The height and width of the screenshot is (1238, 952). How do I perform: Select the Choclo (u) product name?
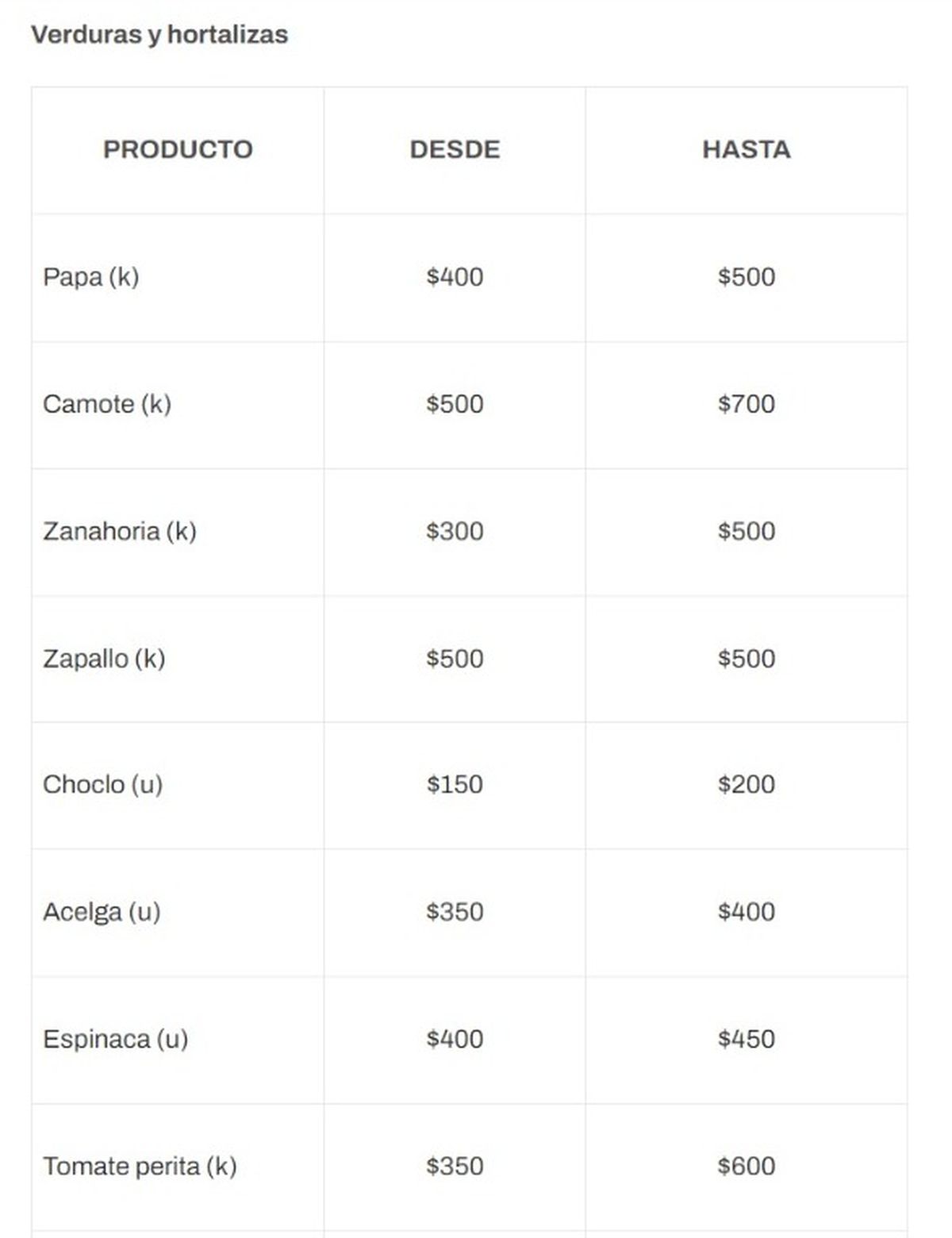click(103, 784)
